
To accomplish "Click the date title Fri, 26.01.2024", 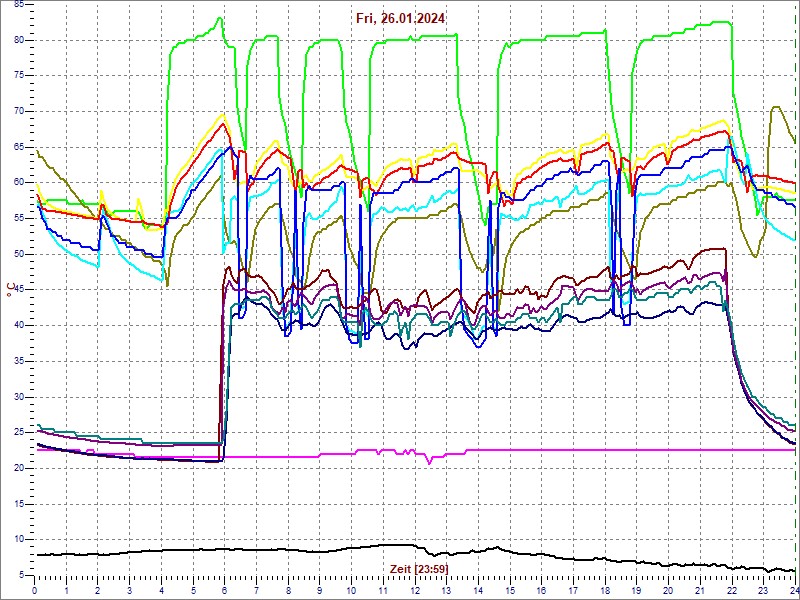I will 400,19.
